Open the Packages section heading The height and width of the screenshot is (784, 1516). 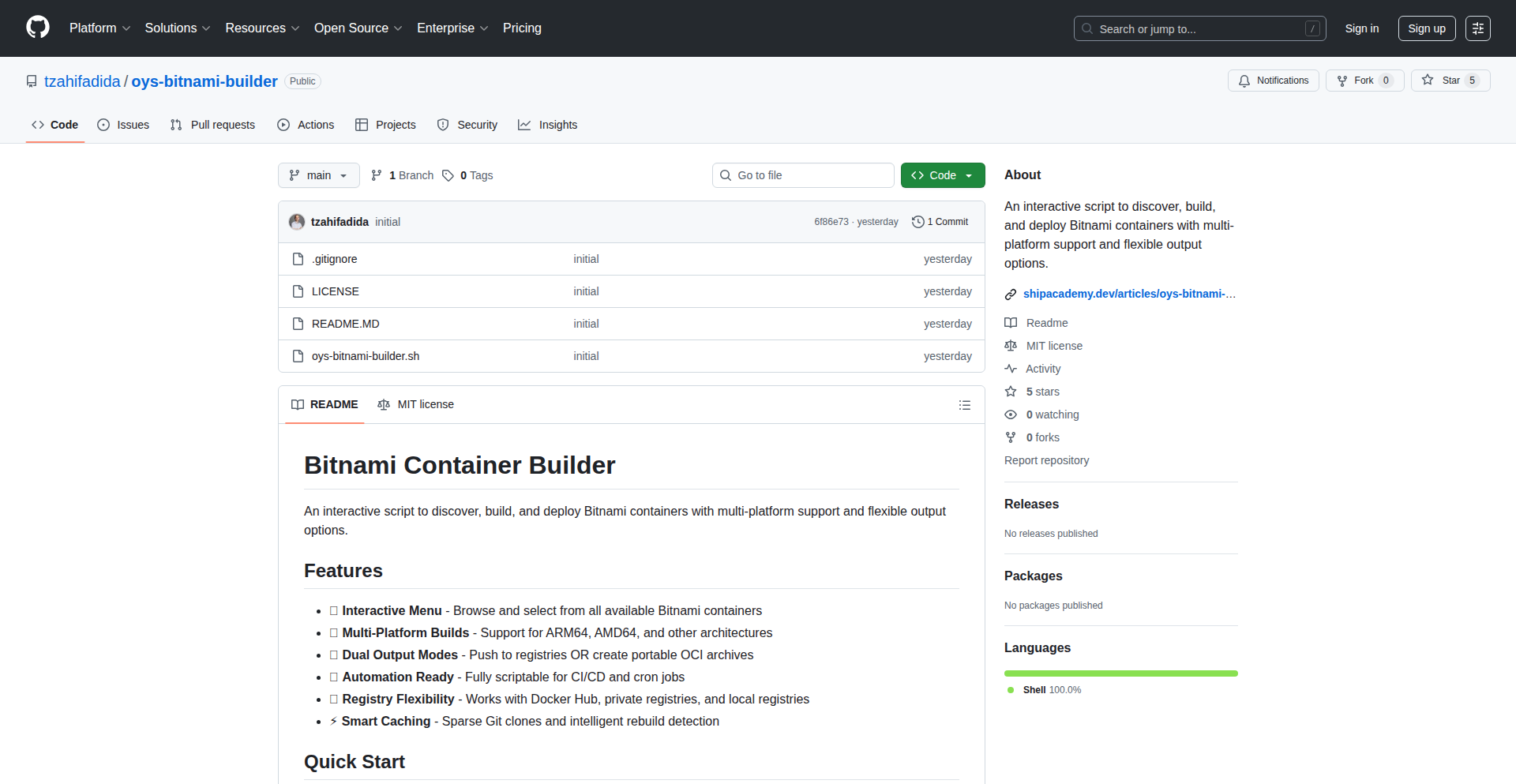click(x=1033, y=576)
